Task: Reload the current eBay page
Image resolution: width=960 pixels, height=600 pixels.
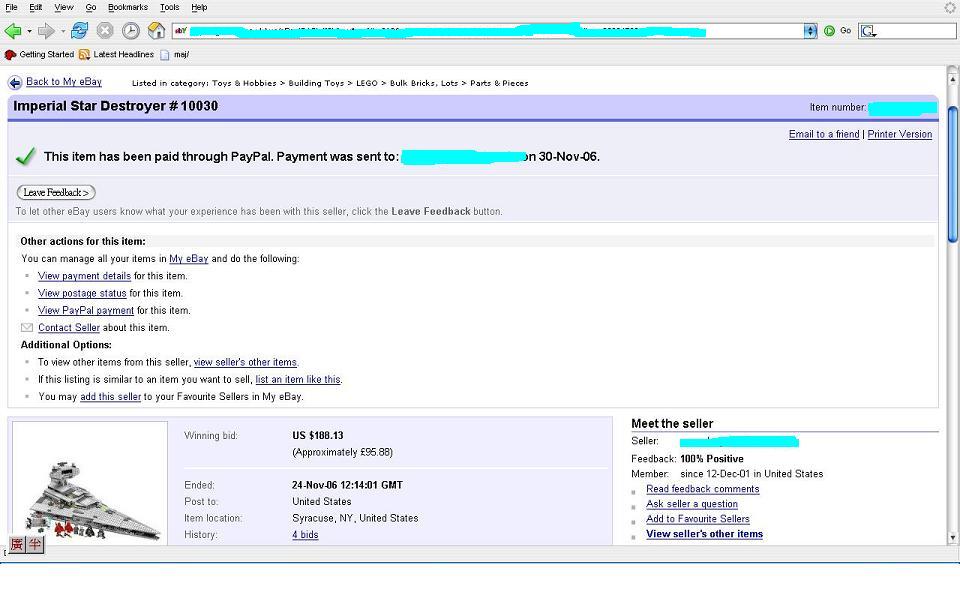Action: (79, 29)
